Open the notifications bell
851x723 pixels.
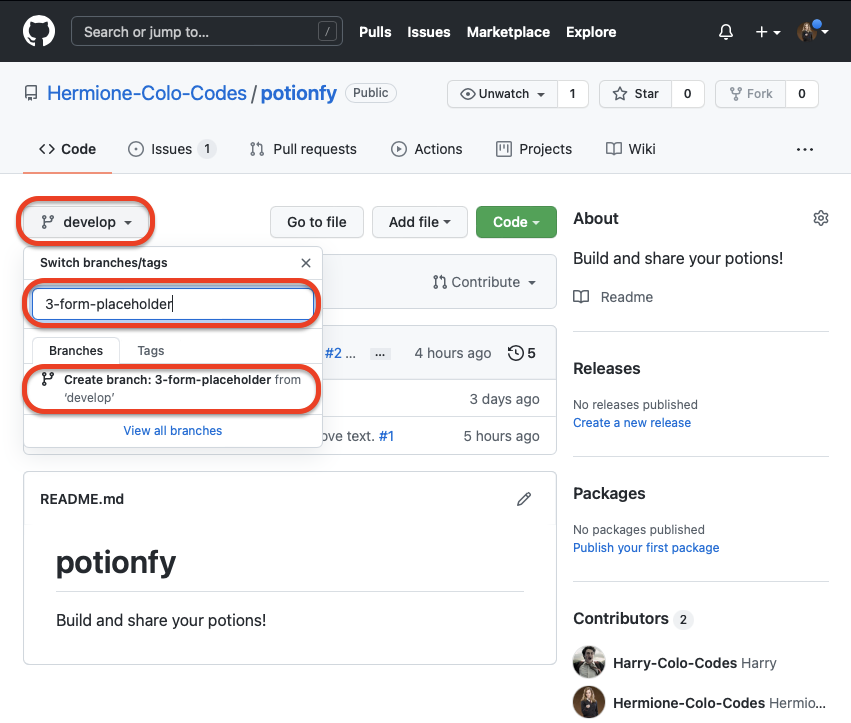726,32
